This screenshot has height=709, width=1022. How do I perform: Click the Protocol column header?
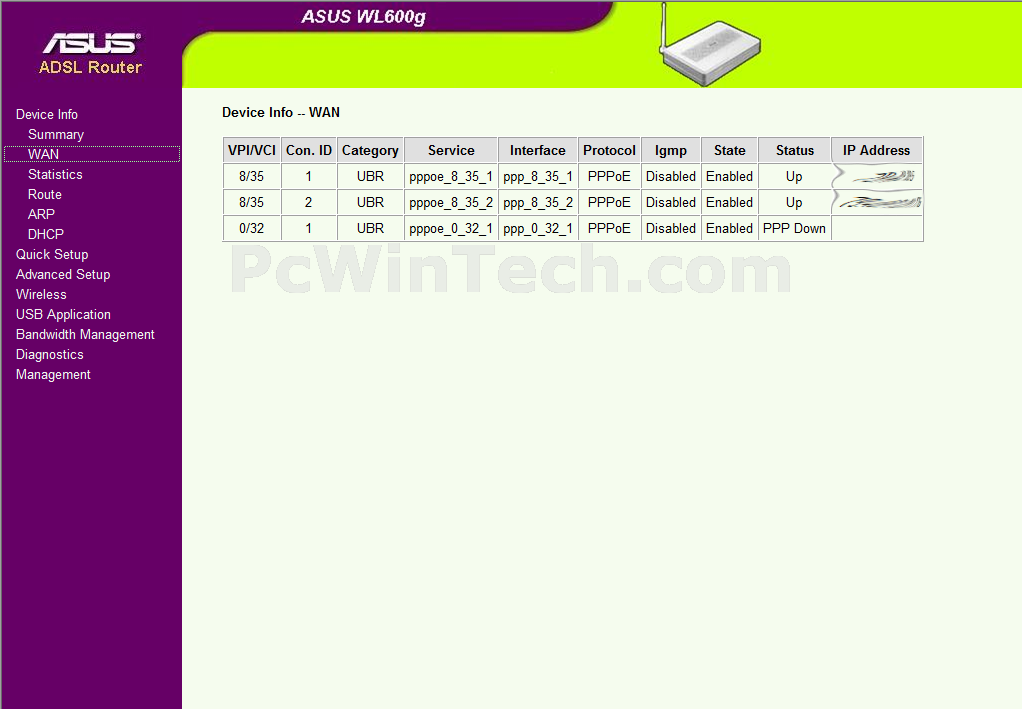coord(609,151)
